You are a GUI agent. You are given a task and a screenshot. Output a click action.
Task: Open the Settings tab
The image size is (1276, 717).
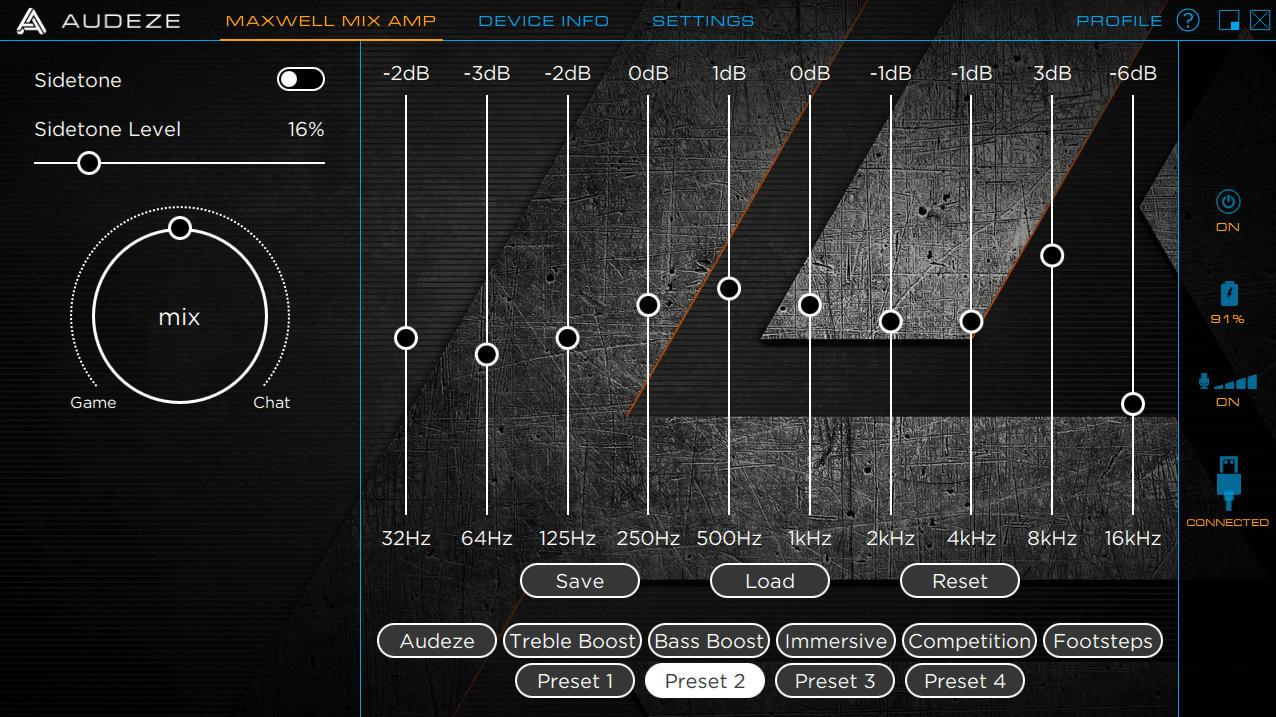[x=703, y=20]
